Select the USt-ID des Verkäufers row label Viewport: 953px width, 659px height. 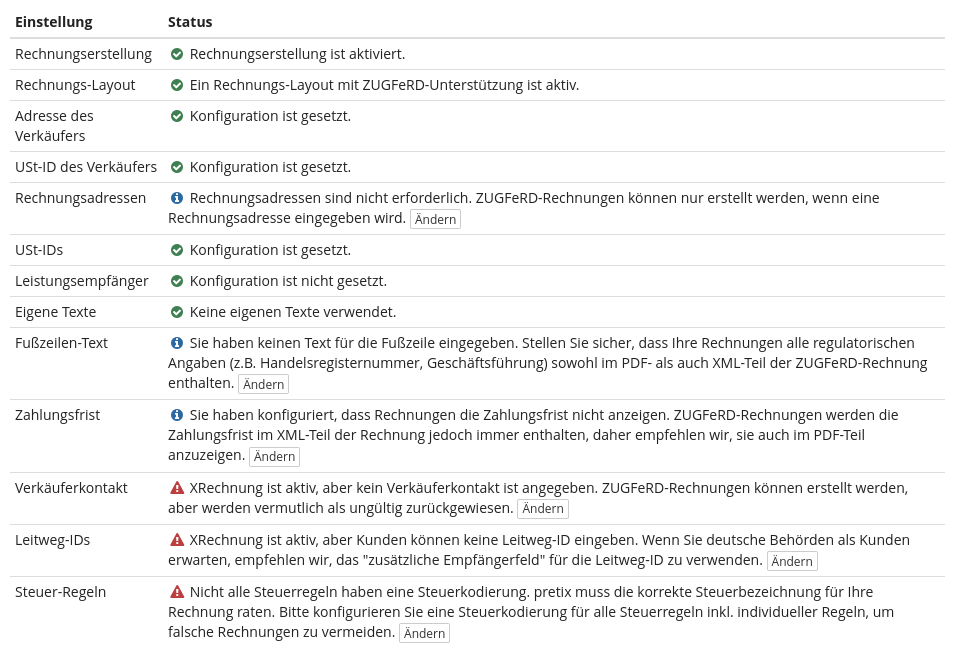[86, 167]
